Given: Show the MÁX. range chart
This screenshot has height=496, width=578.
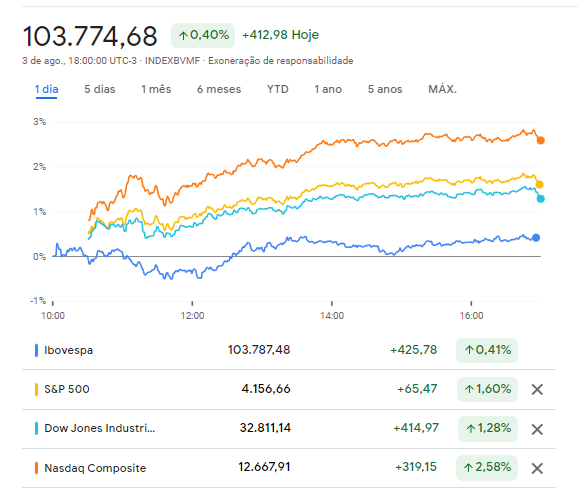Looking at the screenshot, I should click(x=442, y=89).
